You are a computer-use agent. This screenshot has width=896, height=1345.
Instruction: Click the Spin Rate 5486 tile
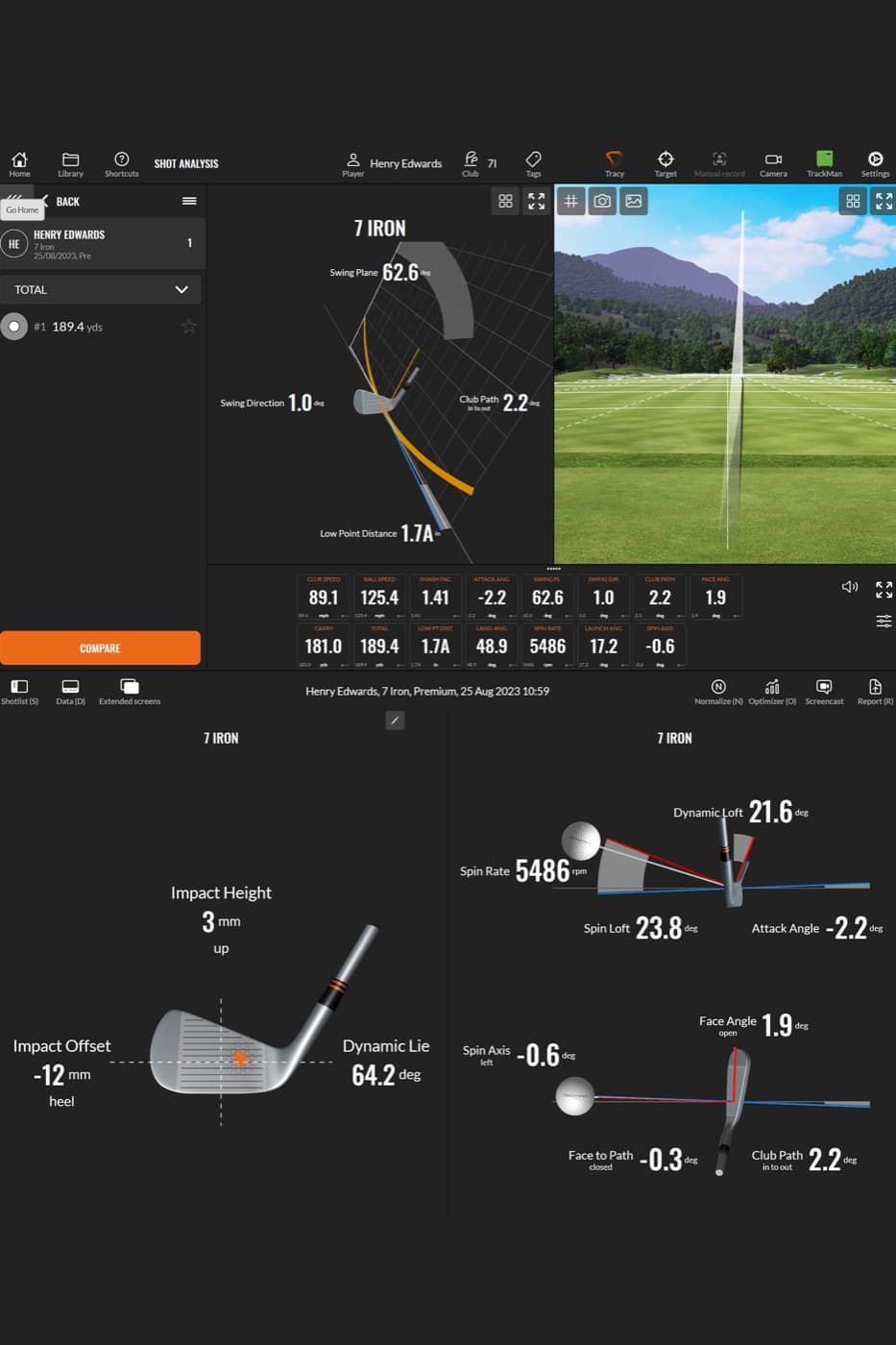click(x=547, y=646)
